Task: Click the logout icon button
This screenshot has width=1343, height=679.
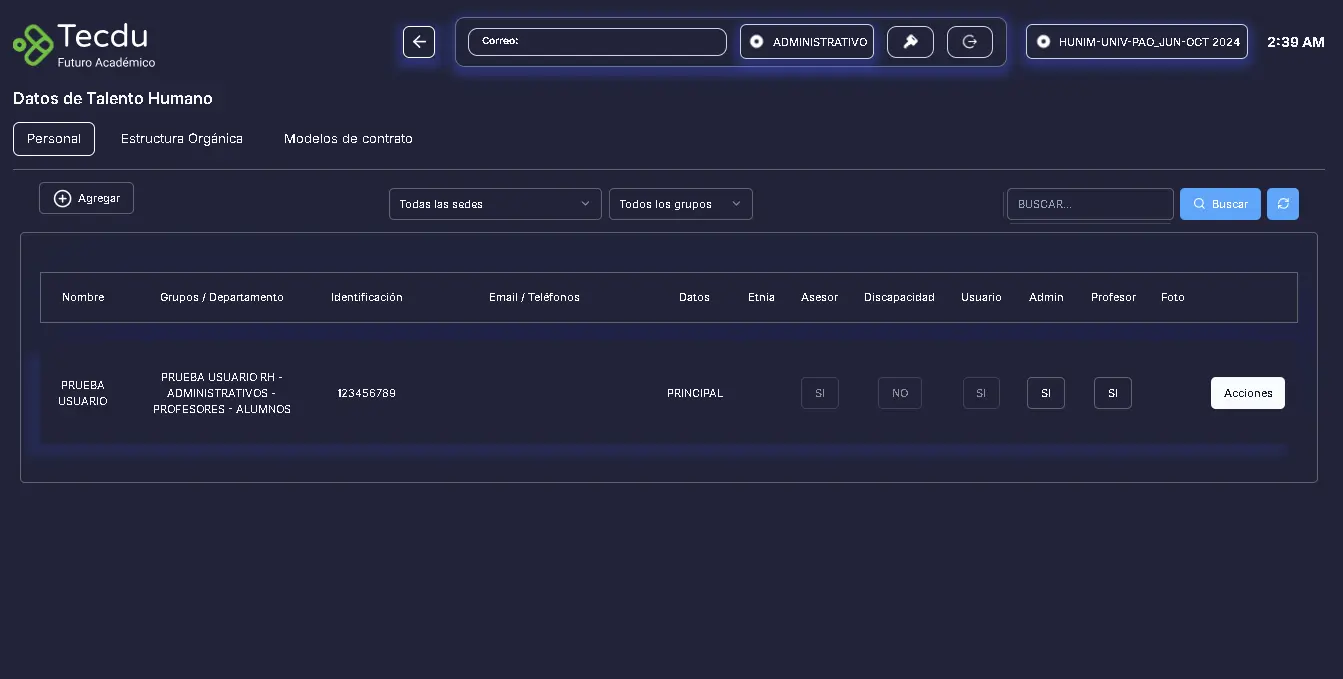Action: tap(969, 42)
